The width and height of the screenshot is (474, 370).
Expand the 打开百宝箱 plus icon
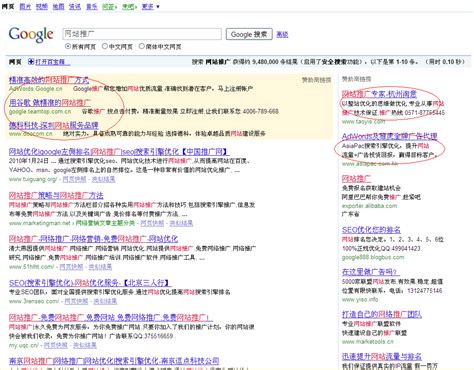[x=31, y=62]
